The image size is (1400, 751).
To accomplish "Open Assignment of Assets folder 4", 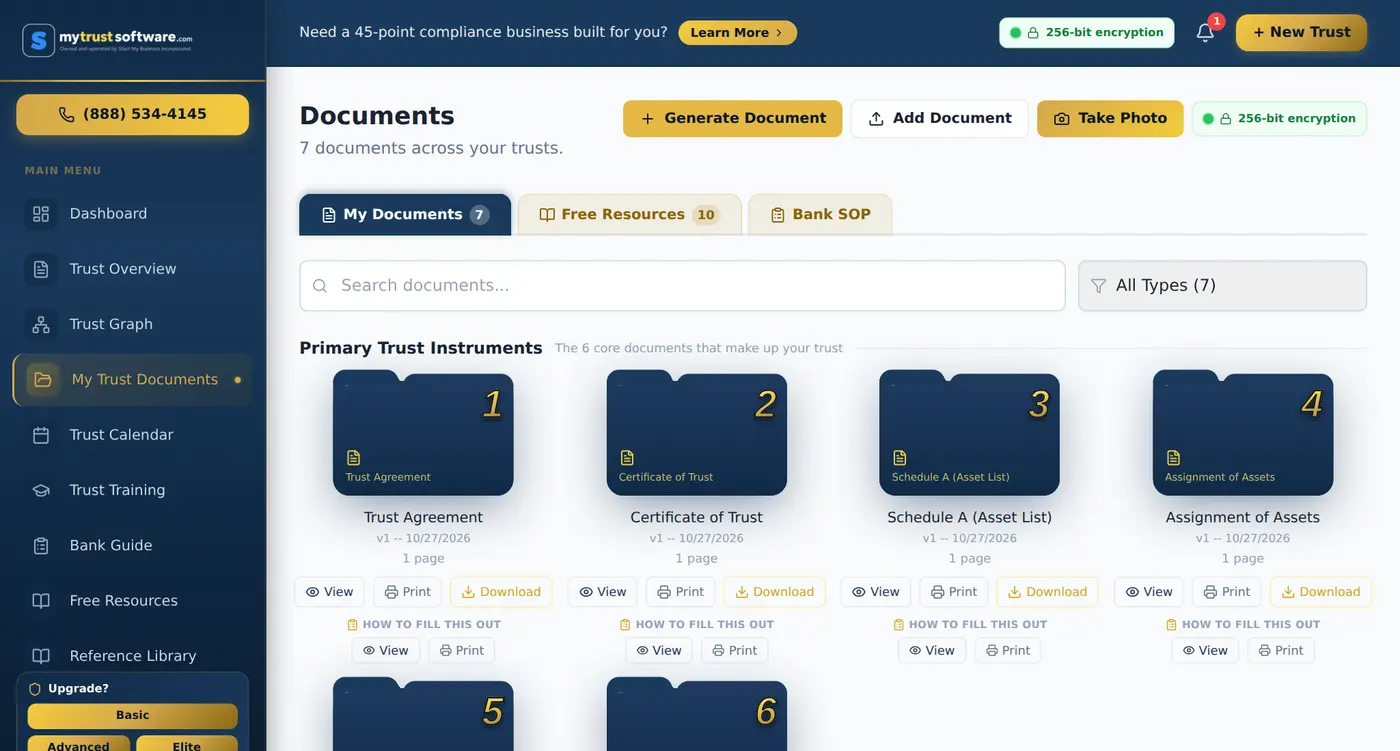I will pyautogui.click(x=1243, y=433).
